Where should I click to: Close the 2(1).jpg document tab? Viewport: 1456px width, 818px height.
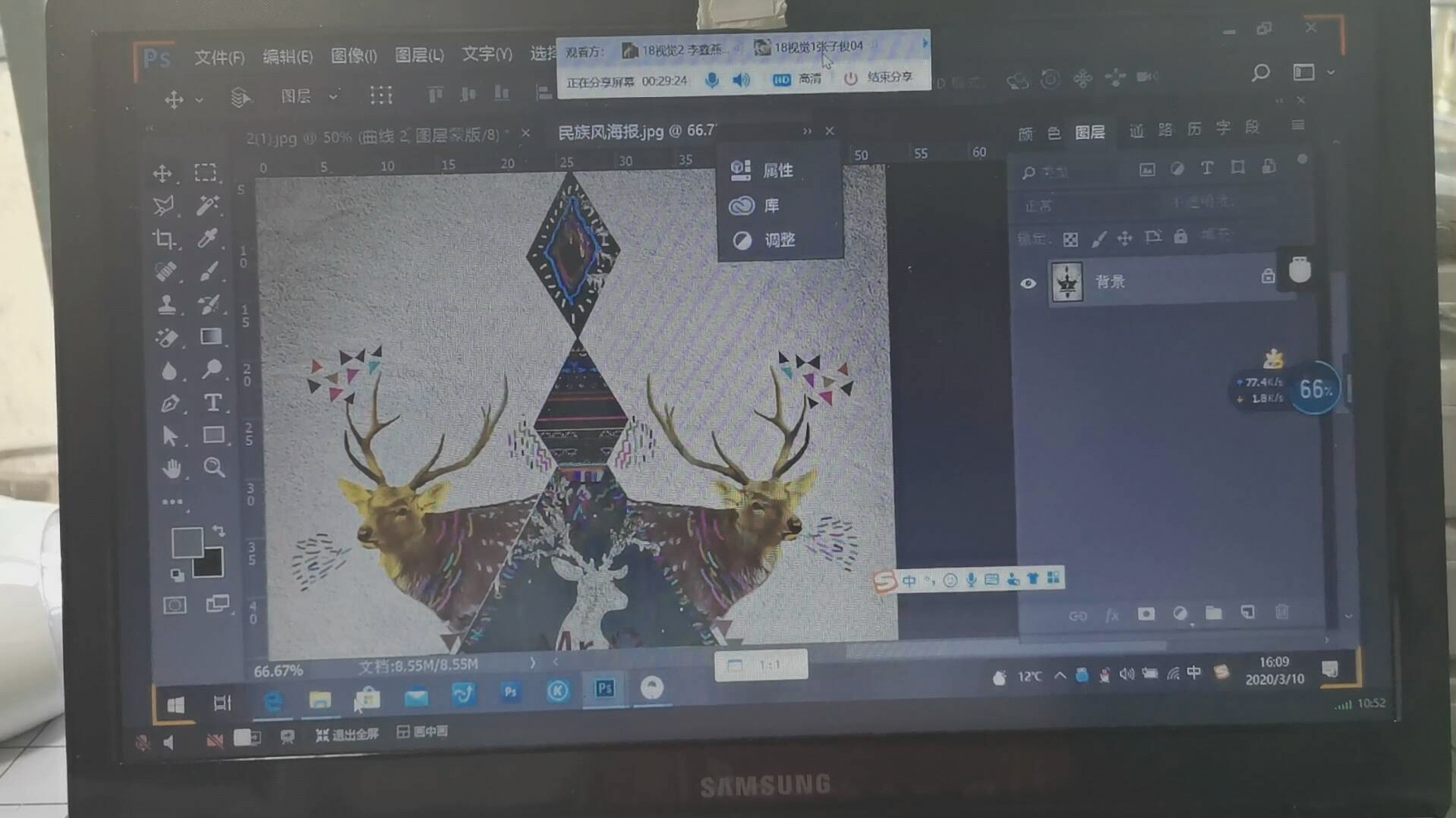525,134
